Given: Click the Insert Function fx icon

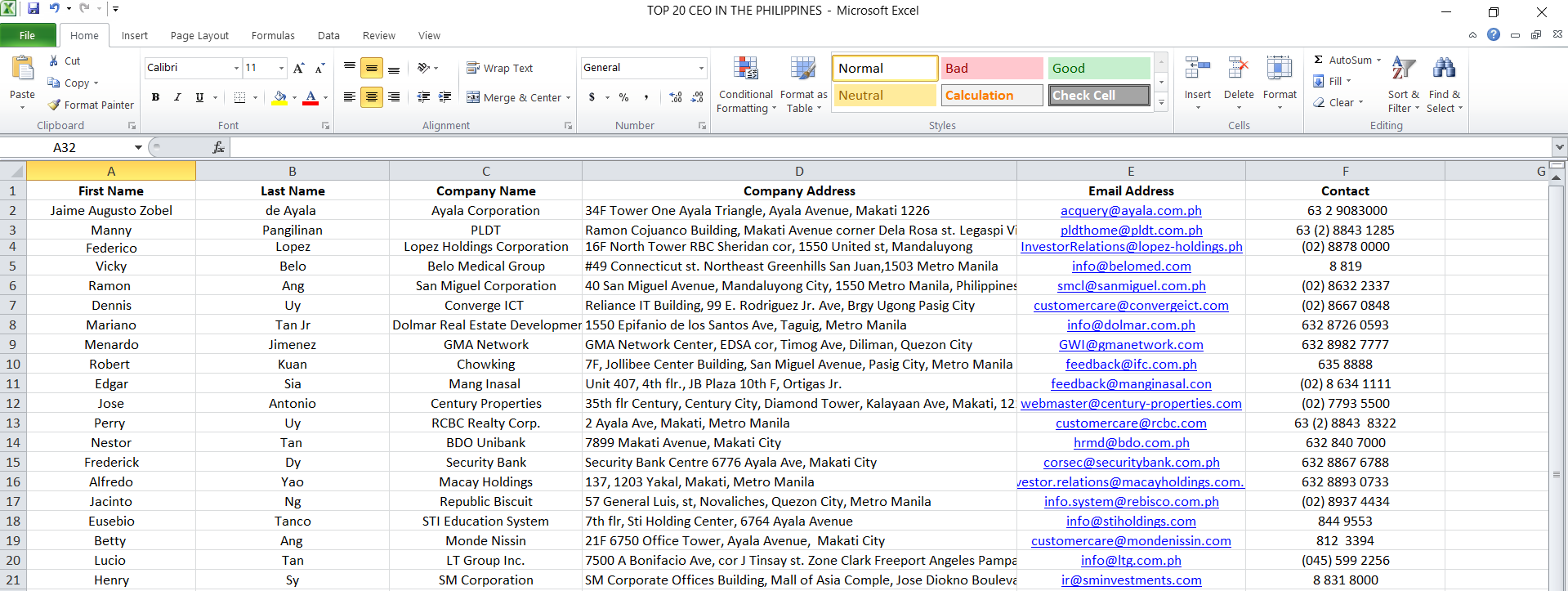Looking at the screenshot, I should coord(218,147).
